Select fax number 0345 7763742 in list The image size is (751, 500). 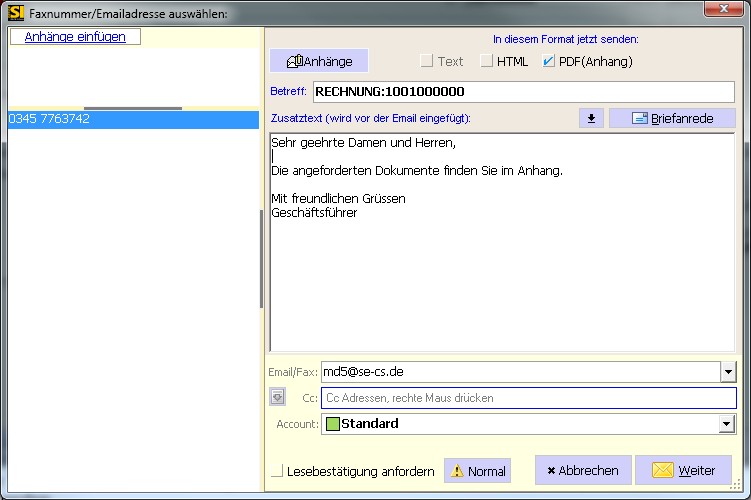(x=133, y=119)
